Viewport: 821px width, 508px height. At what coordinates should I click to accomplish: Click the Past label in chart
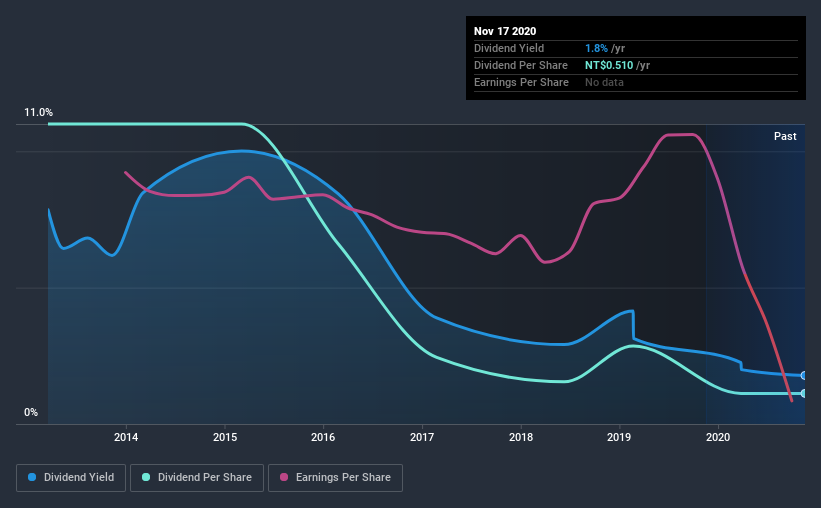785,136
